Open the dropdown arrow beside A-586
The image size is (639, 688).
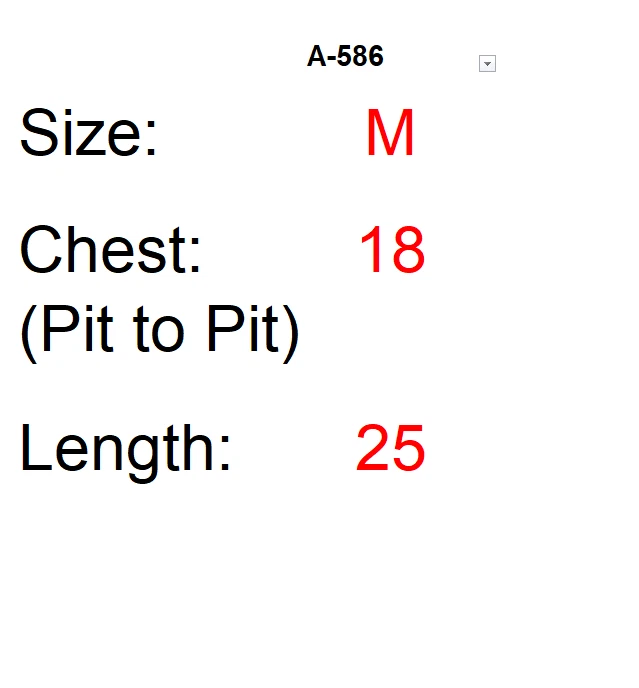(487, 64)
